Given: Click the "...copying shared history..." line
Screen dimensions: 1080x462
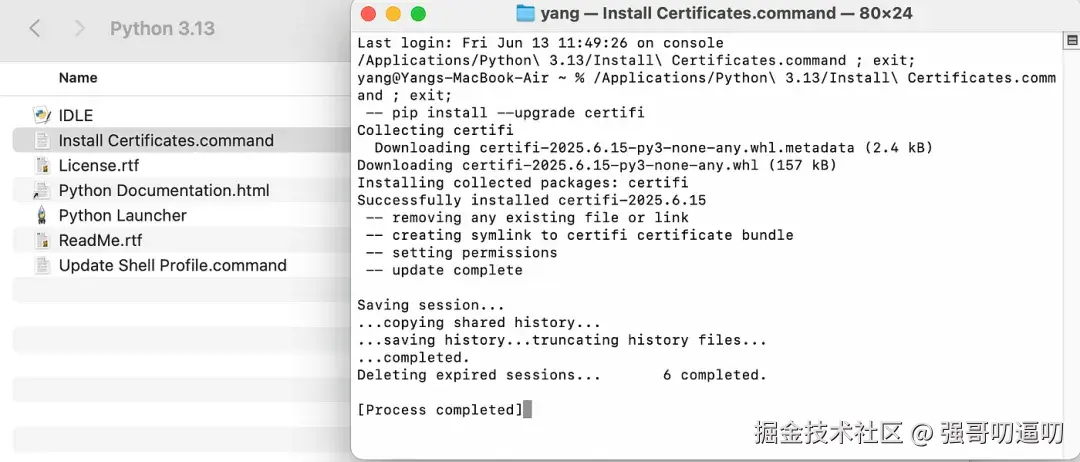Looking at the screenshot, I should point(479,322).
